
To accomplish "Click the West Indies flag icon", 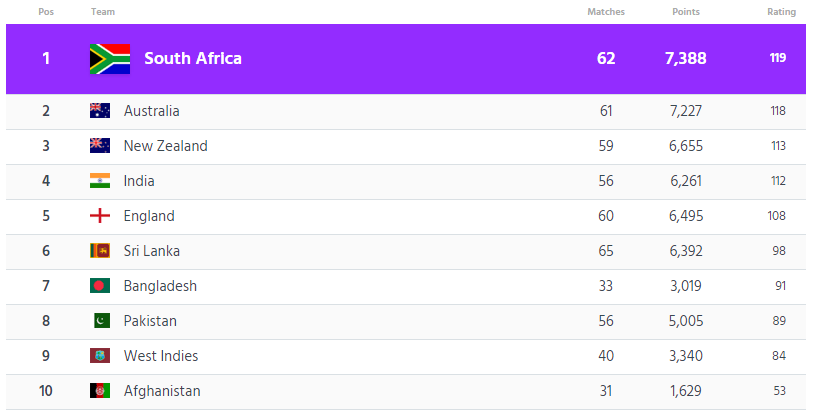I will pos(100,356).
